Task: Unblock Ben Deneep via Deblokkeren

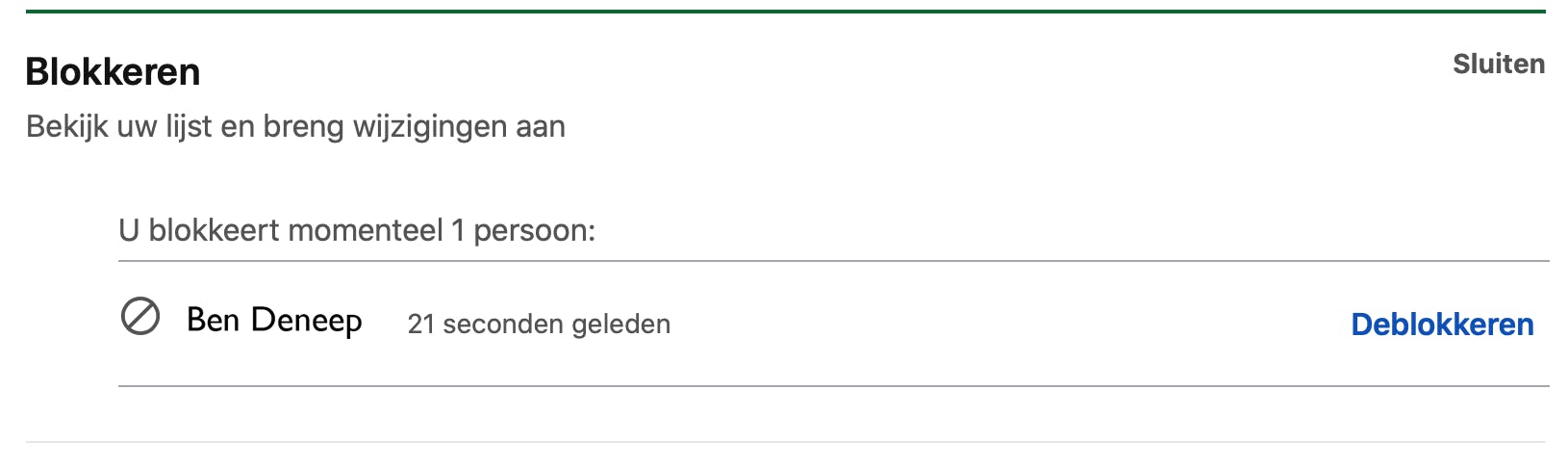Action: [1442, 325]
